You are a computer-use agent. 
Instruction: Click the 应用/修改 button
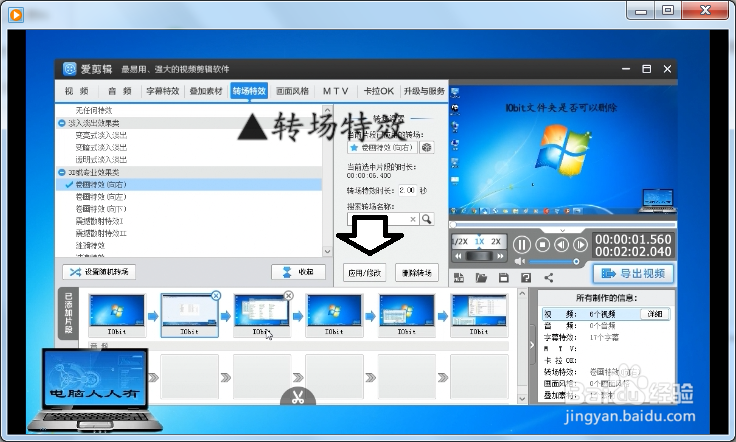pos(365,273)
